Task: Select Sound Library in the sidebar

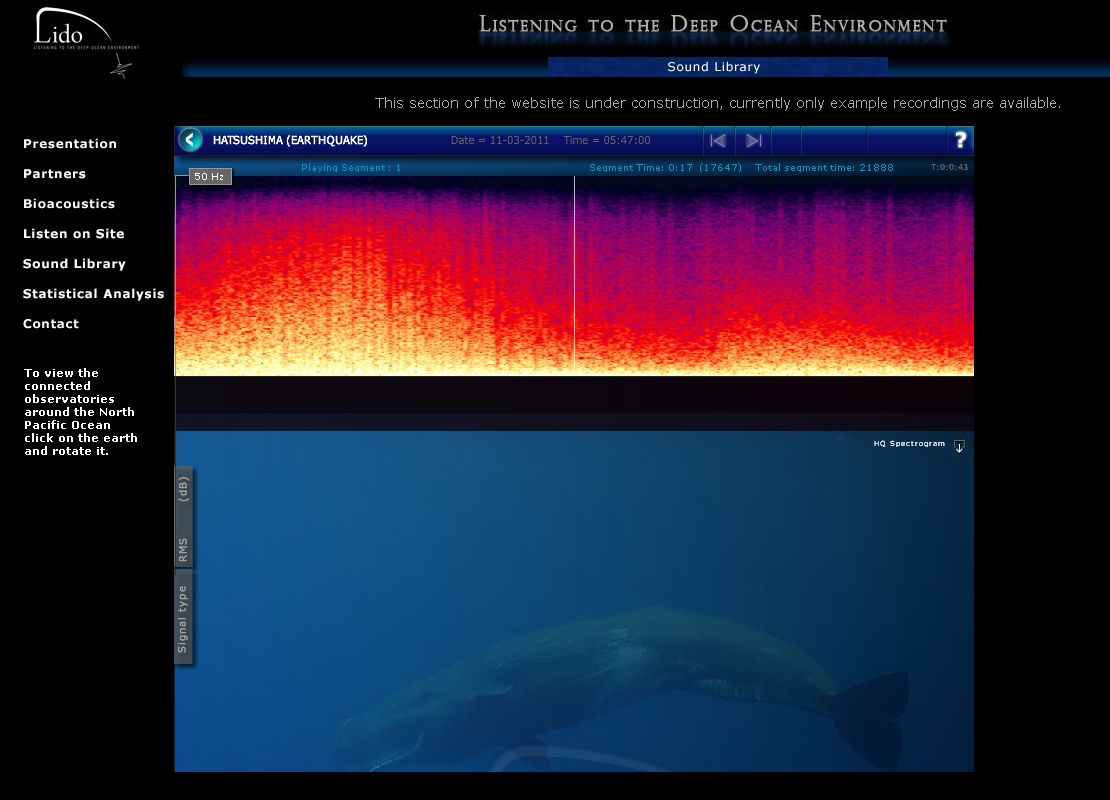Action: coord(74,264)
